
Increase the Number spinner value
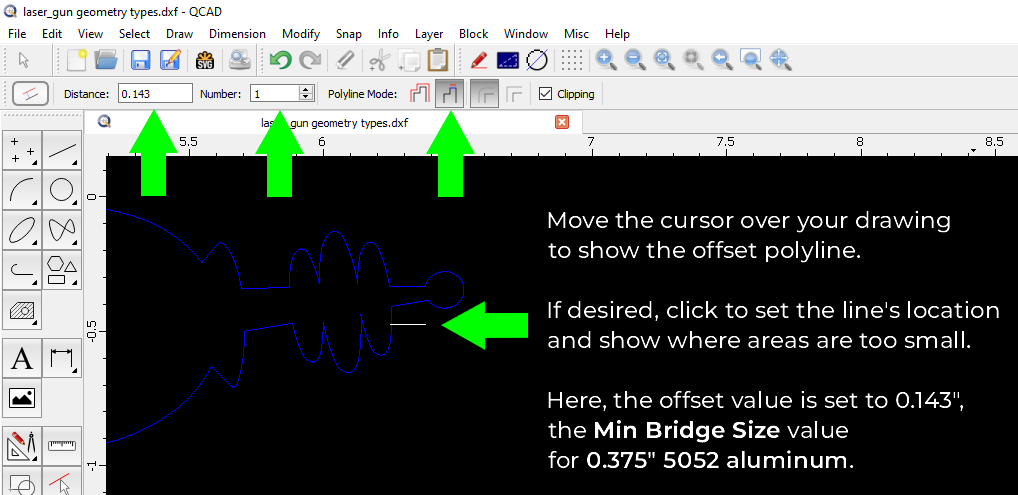tap(305, 90)
